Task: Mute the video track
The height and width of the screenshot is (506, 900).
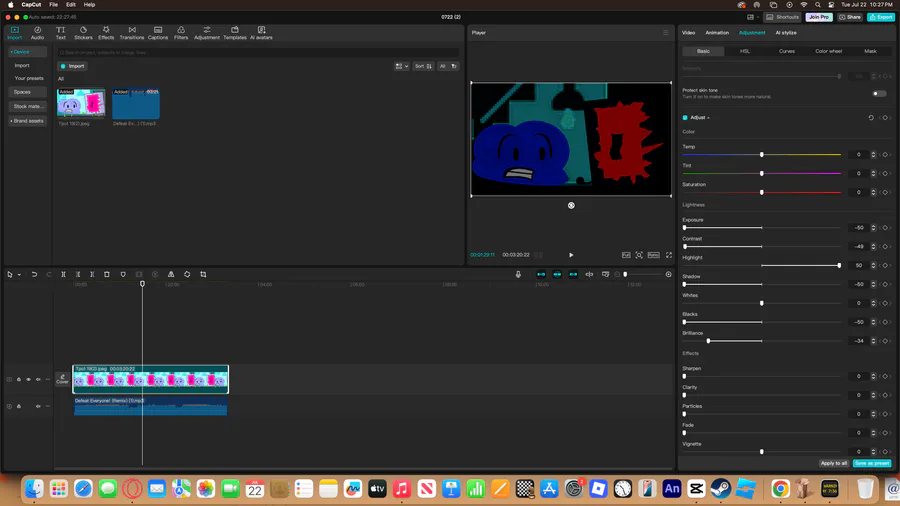Action: 38,379
